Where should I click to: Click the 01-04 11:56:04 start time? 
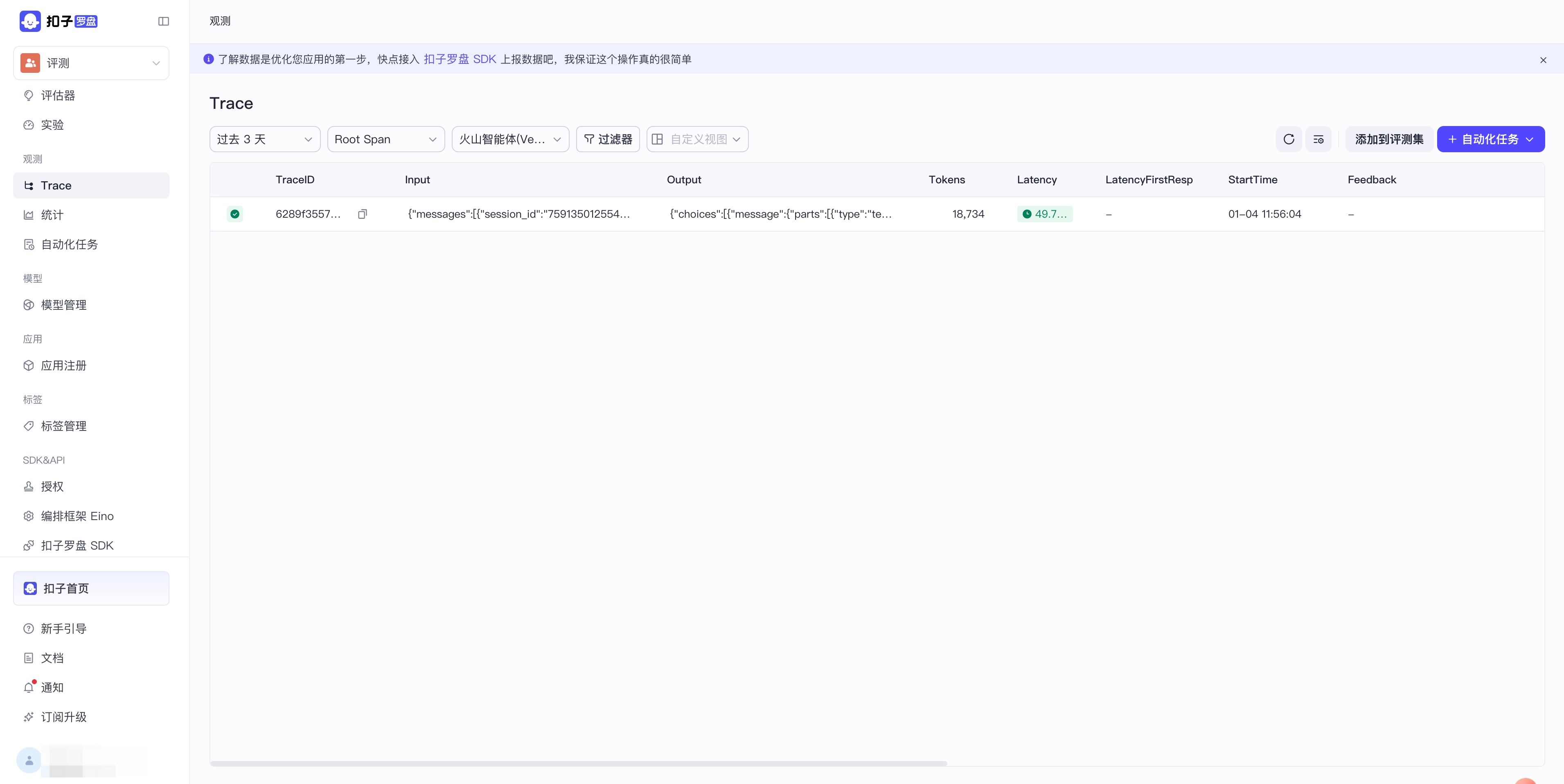[x=1265, y=214]
